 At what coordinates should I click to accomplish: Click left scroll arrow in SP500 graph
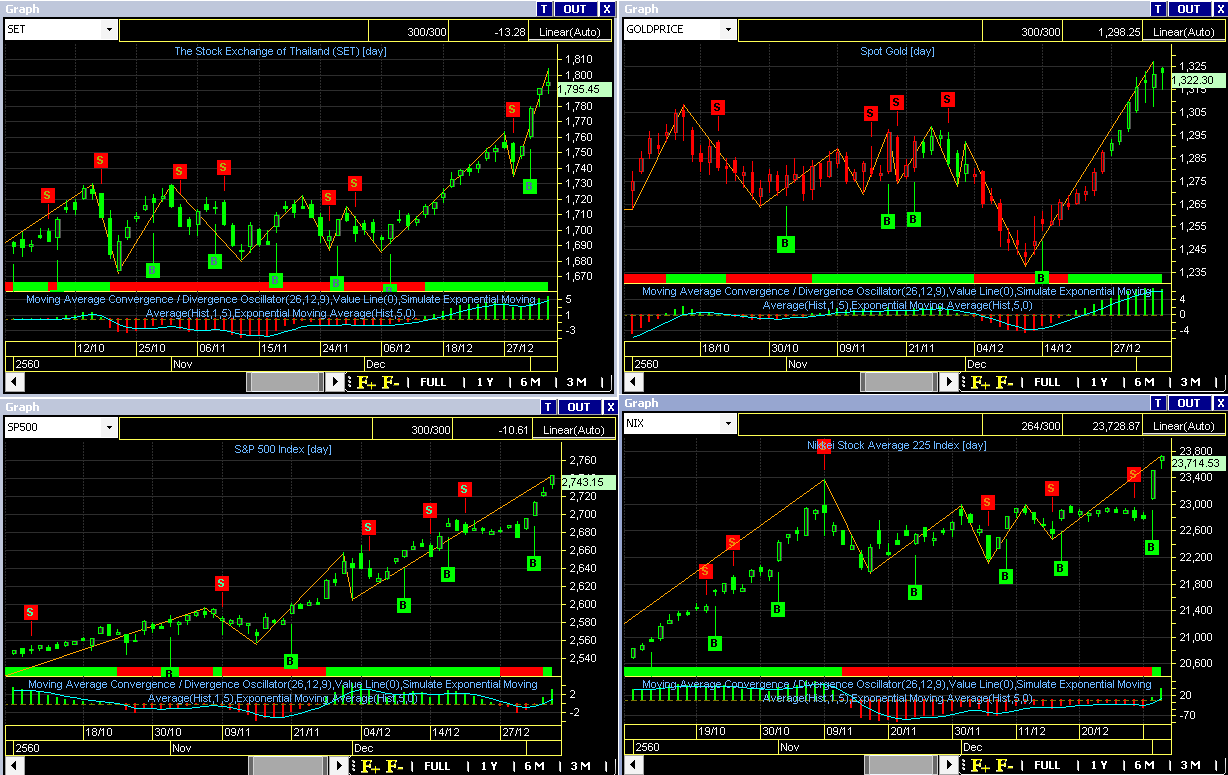(14, 766)
